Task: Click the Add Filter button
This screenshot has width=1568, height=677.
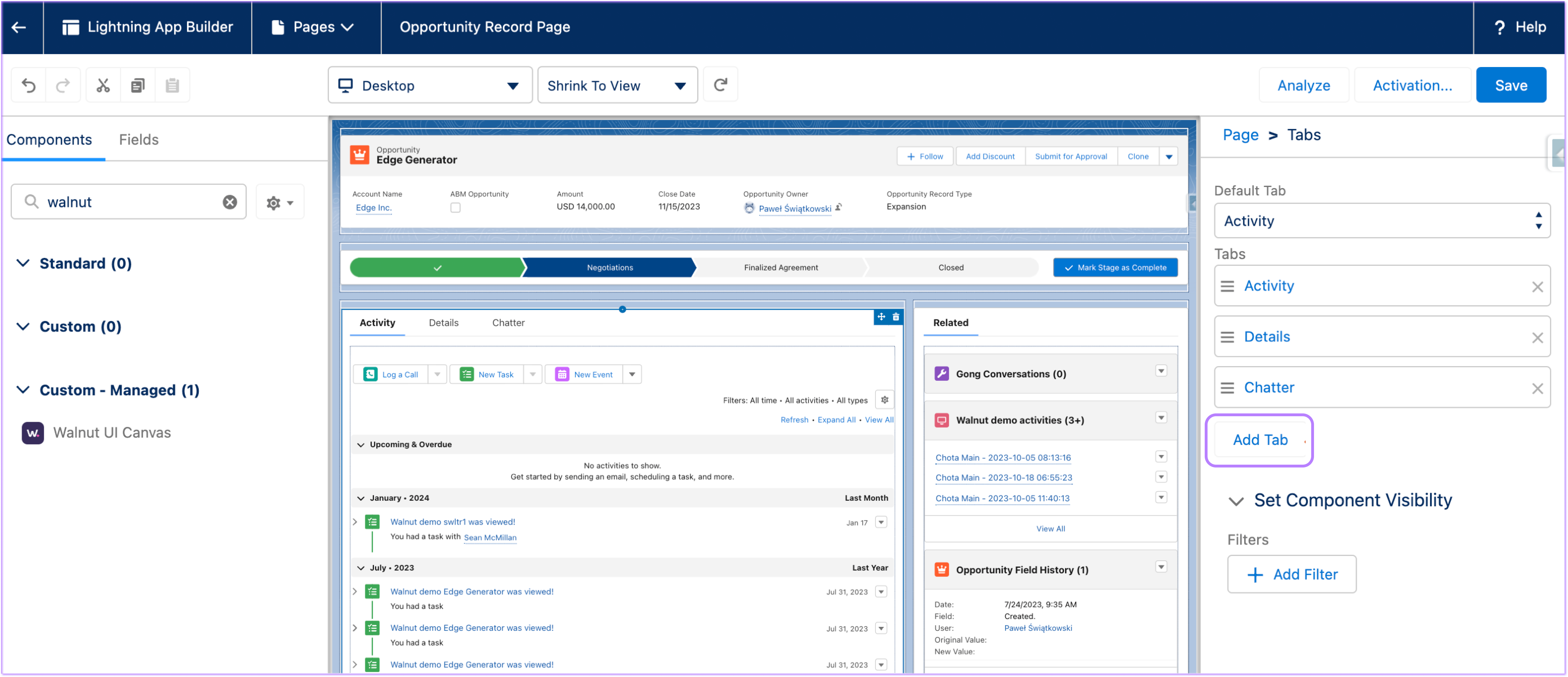Action: click(1292, 575)
